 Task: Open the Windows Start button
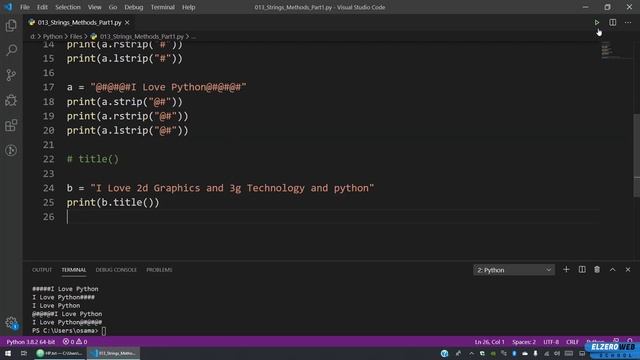pyautogui.click(x=8, y=353)
